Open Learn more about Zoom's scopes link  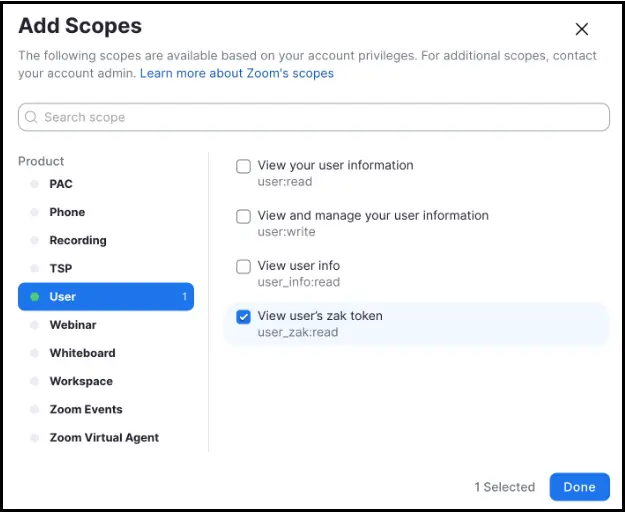[x=237, y=73]
